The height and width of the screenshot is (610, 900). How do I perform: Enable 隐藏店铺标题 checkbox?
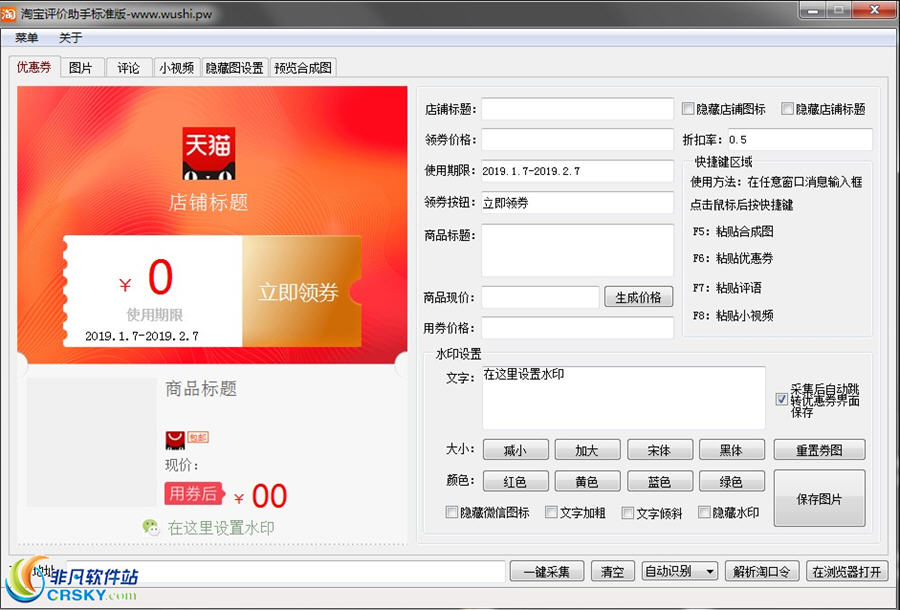coord(788,108)
